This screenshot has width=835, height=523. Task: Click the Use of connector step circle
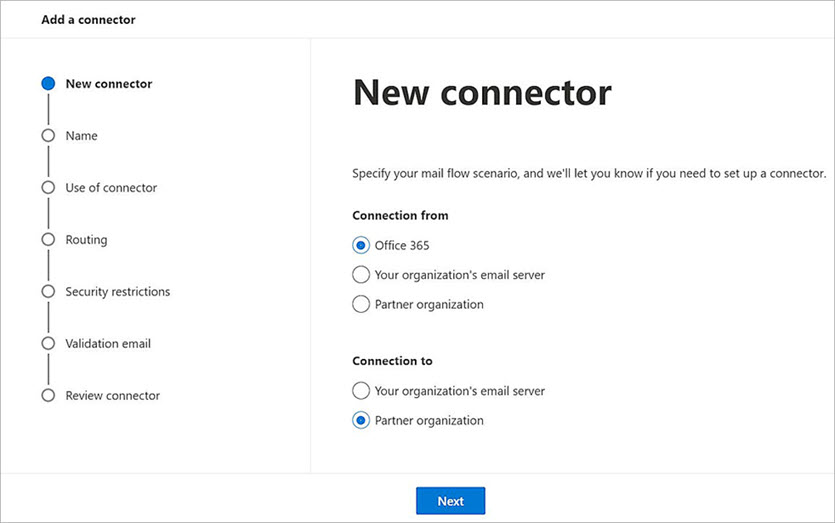coord(47,188)
